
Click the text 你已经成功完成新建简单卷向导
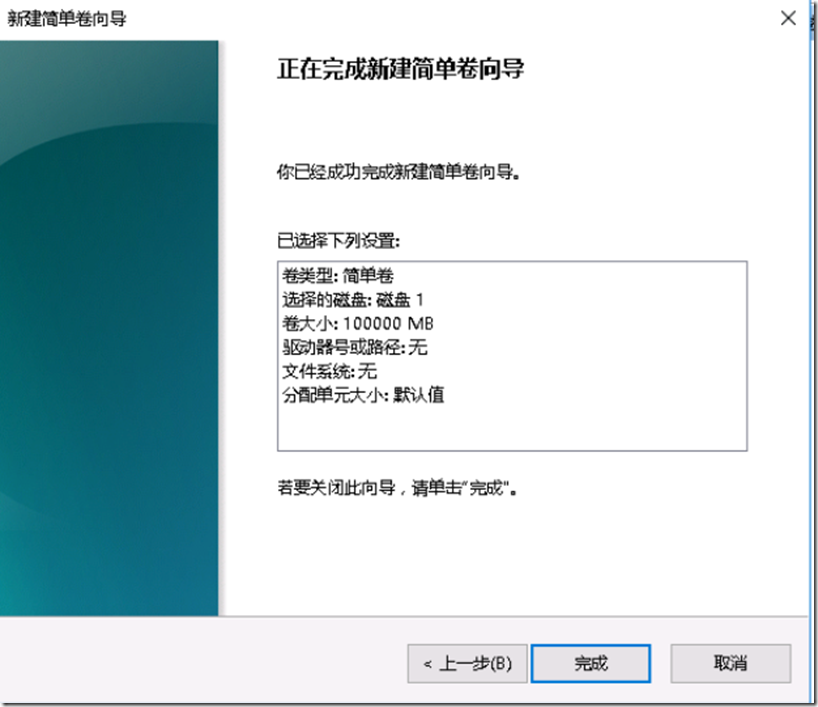click(399, 171)
